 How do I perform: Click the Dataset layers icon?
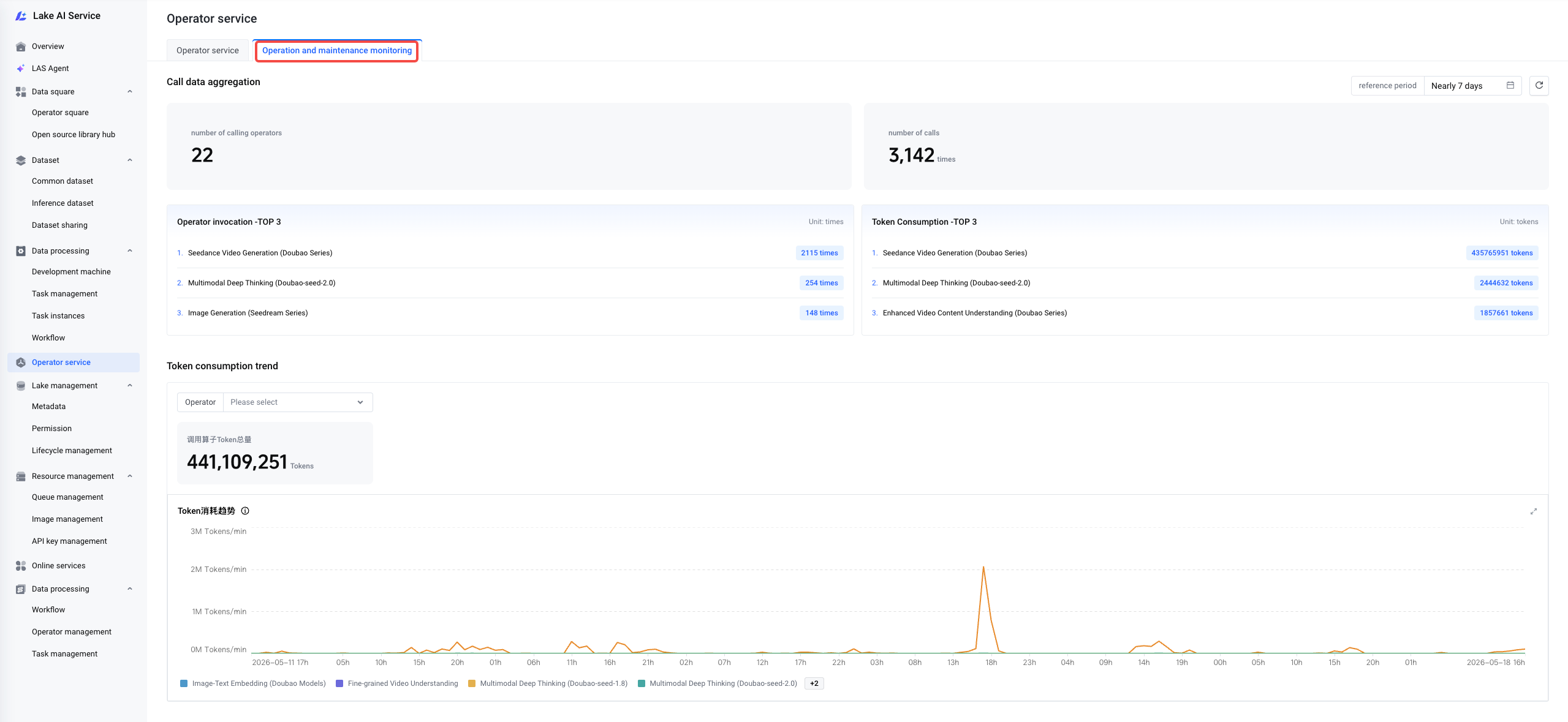pyautogui.click(x=21, y=160)
